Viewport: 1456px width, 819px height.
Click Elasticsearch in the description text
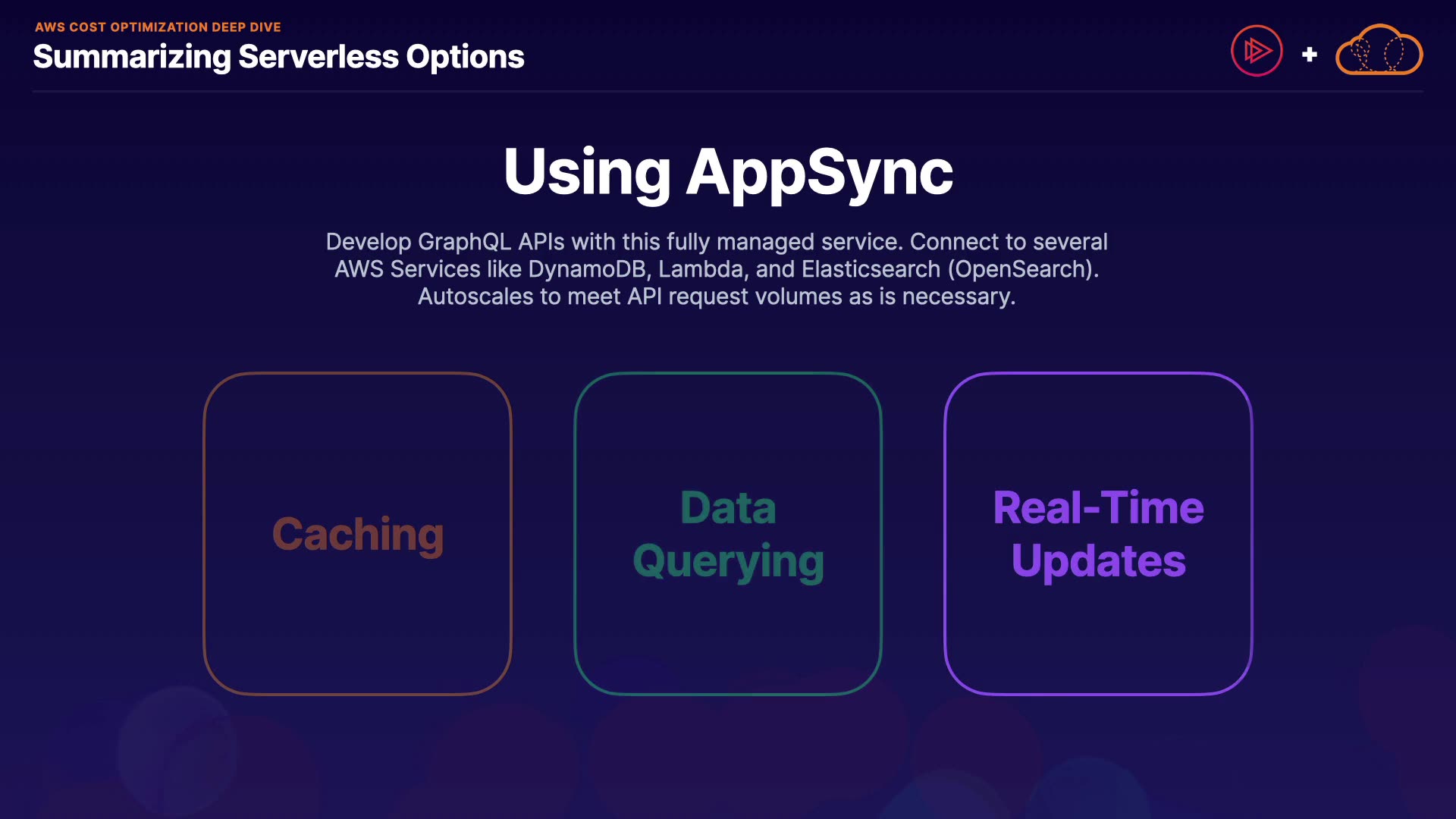click(x=871, y=269)
